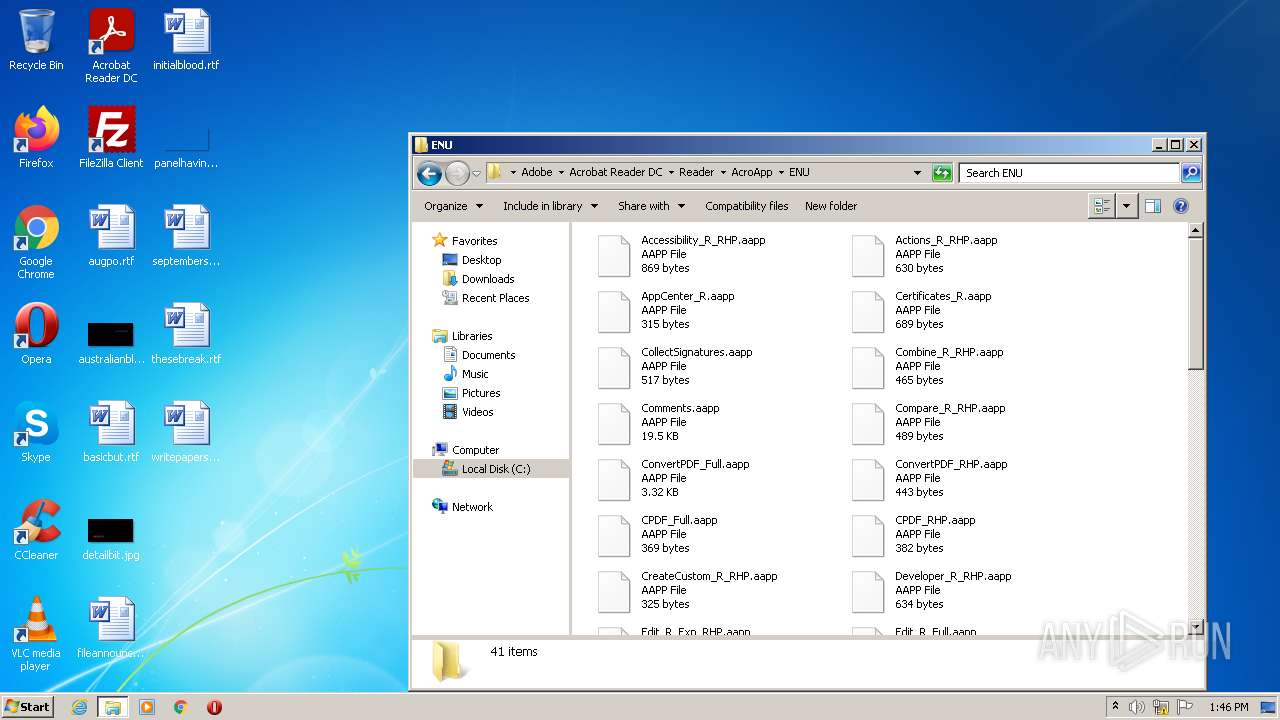Launch Skype from the desktop
The image size is (1280, 720).
(x=36, y=432)
